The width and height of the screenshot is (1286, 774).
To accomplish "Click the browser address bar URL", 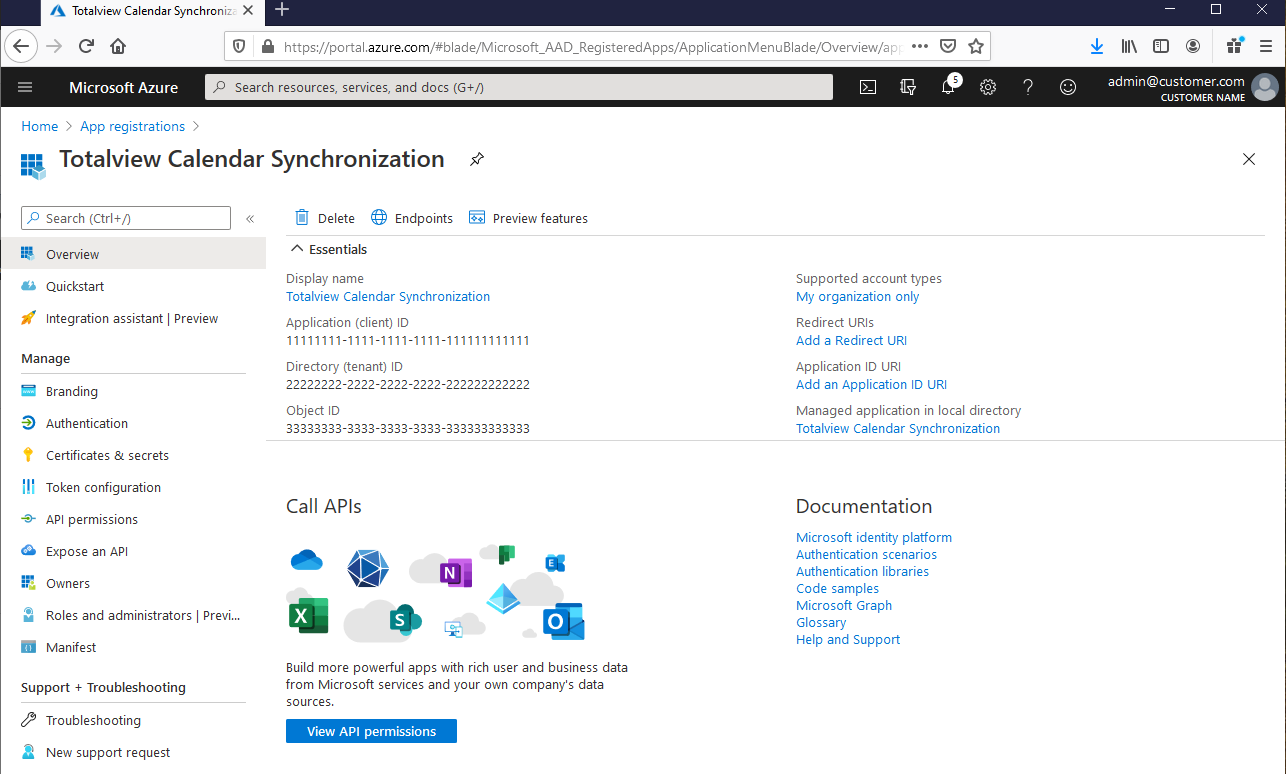I will (x=594, y=46).
